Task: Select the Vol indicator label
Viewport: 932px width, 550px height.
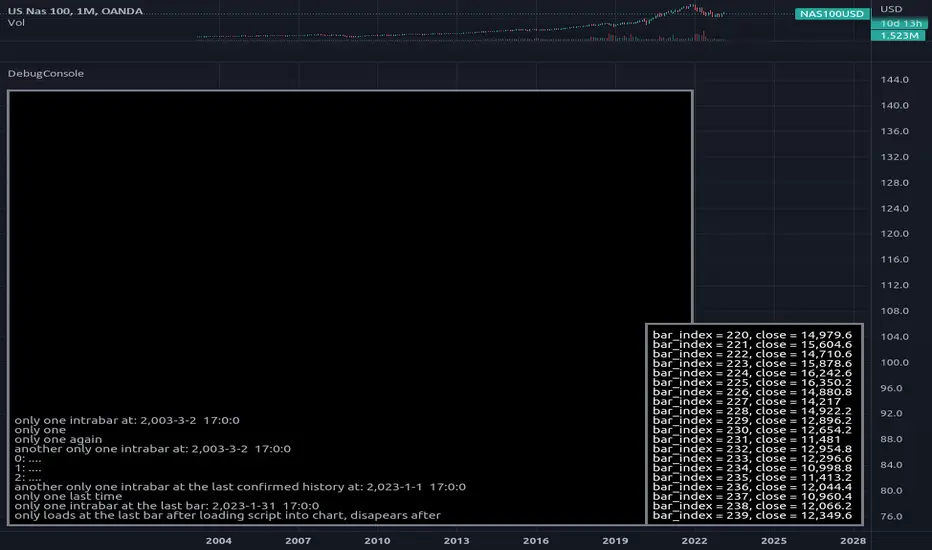Action: [x=15, y=24]
